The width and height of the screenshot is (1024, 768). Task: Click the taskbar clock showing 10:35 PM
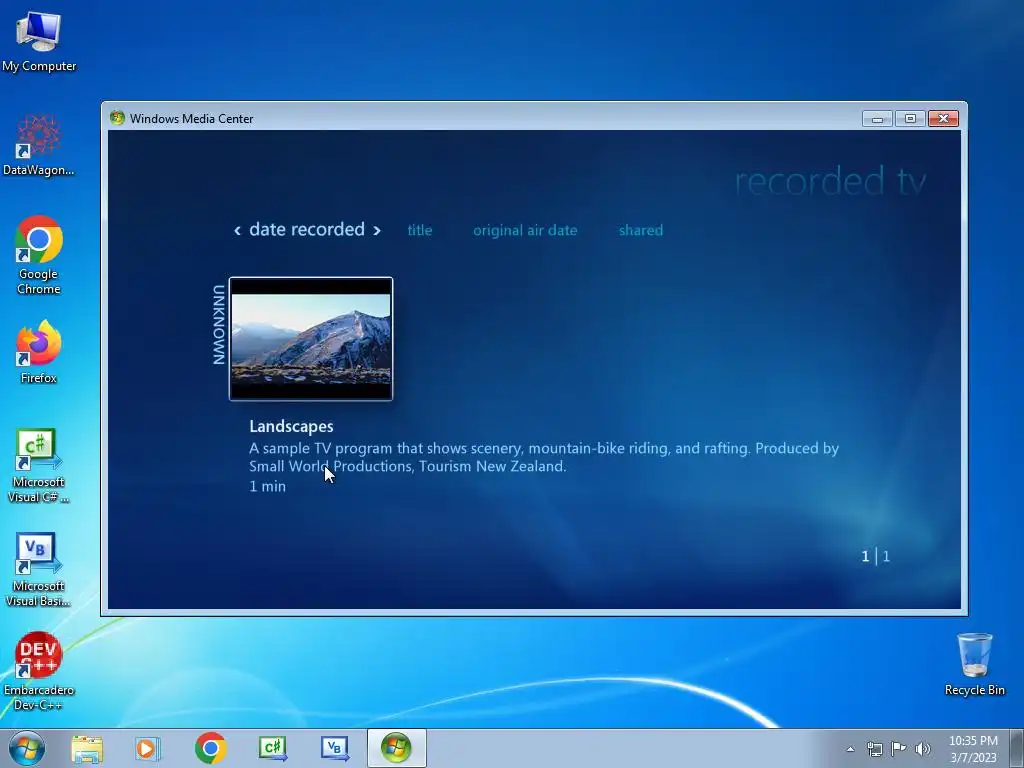coord(973,749)
